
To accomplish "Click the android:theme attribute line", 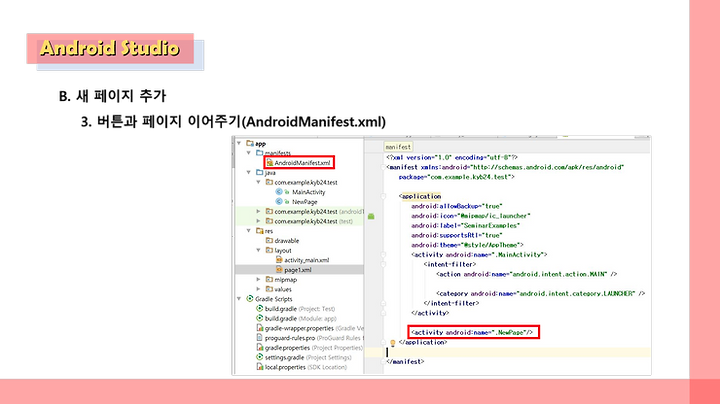I will tap(467, 245).
